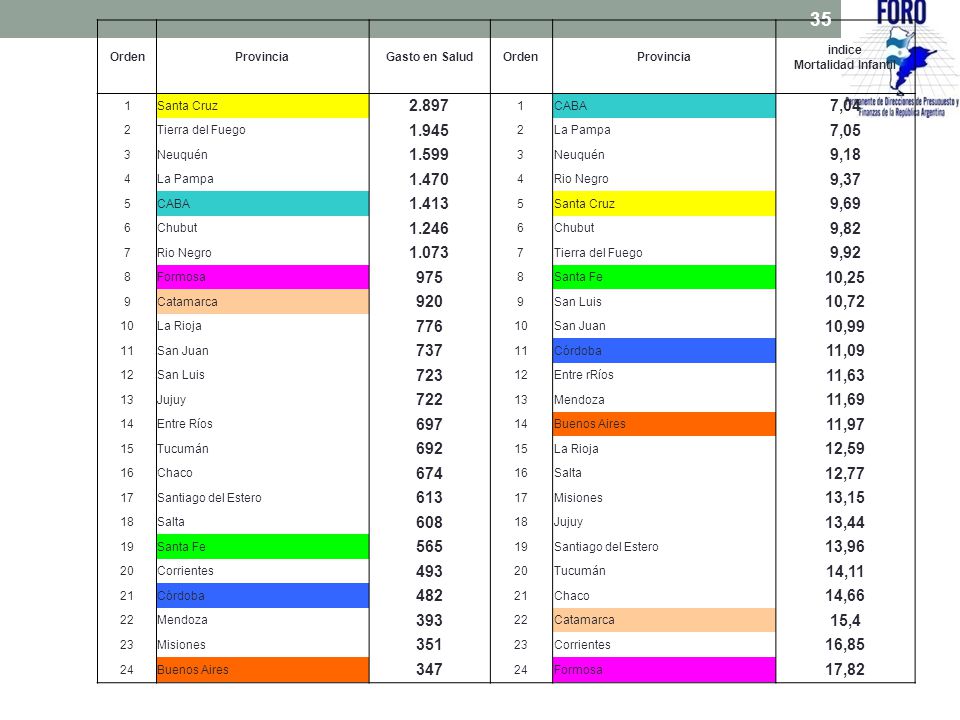
Task: Click mortality value 11,69 for Mendoza
Action: (x=845, y=399)
